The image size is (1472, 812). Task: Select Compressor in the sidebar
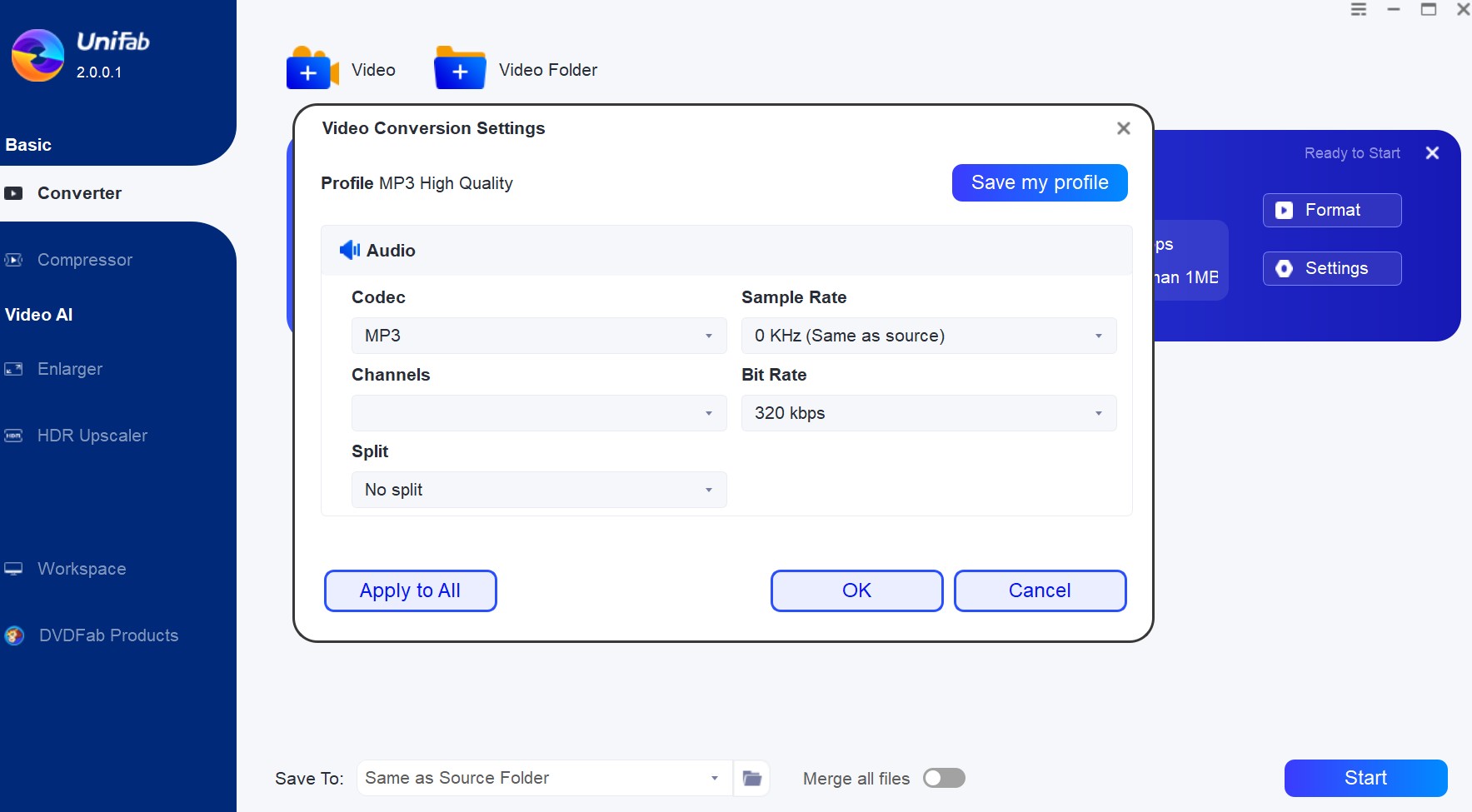pyautogui.click(x=85, y=260)
